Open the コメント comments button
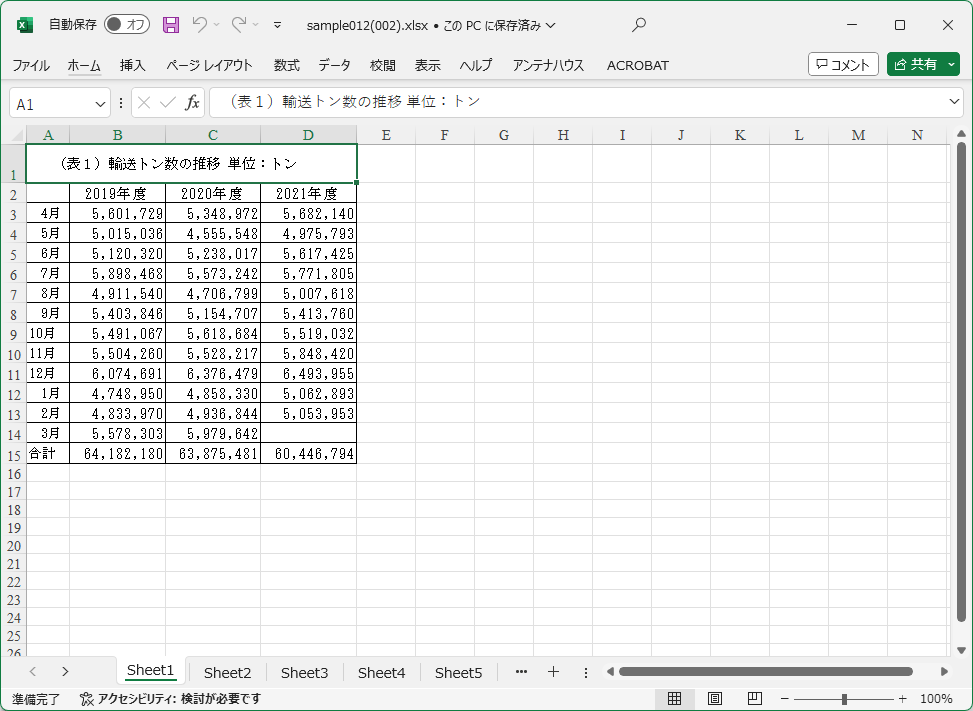973x711 pixels. [x=843, y=64]
